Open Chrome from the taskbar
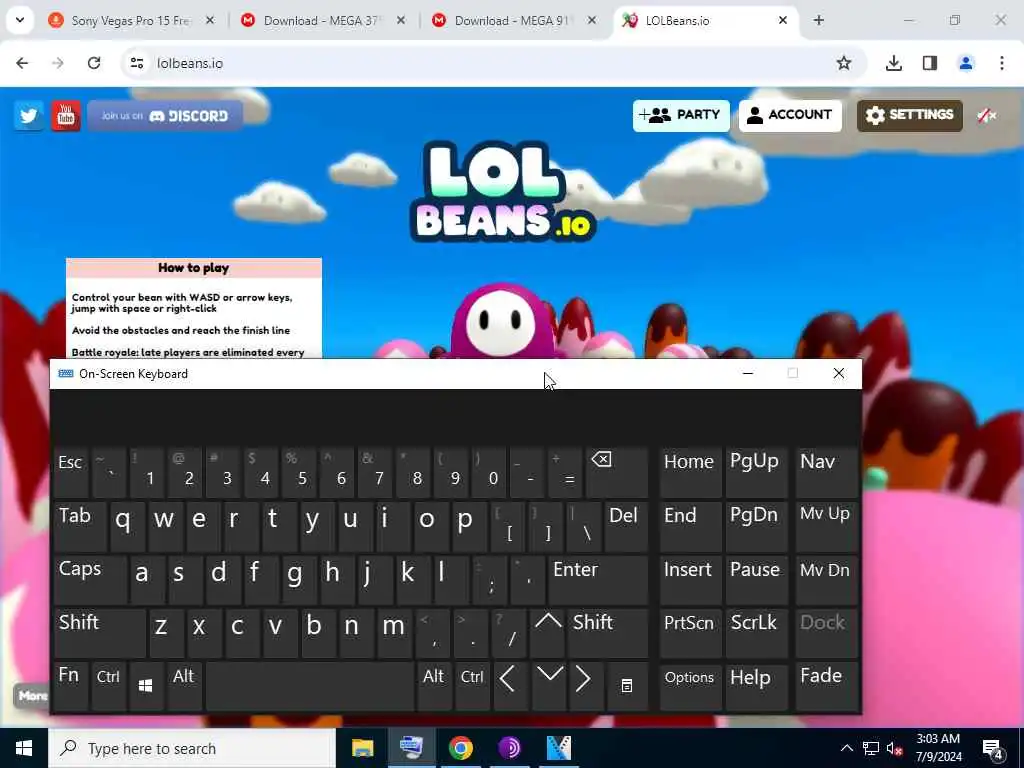Image resolution: width=1024 pixels, height=768 pixels. pos(460,748)
